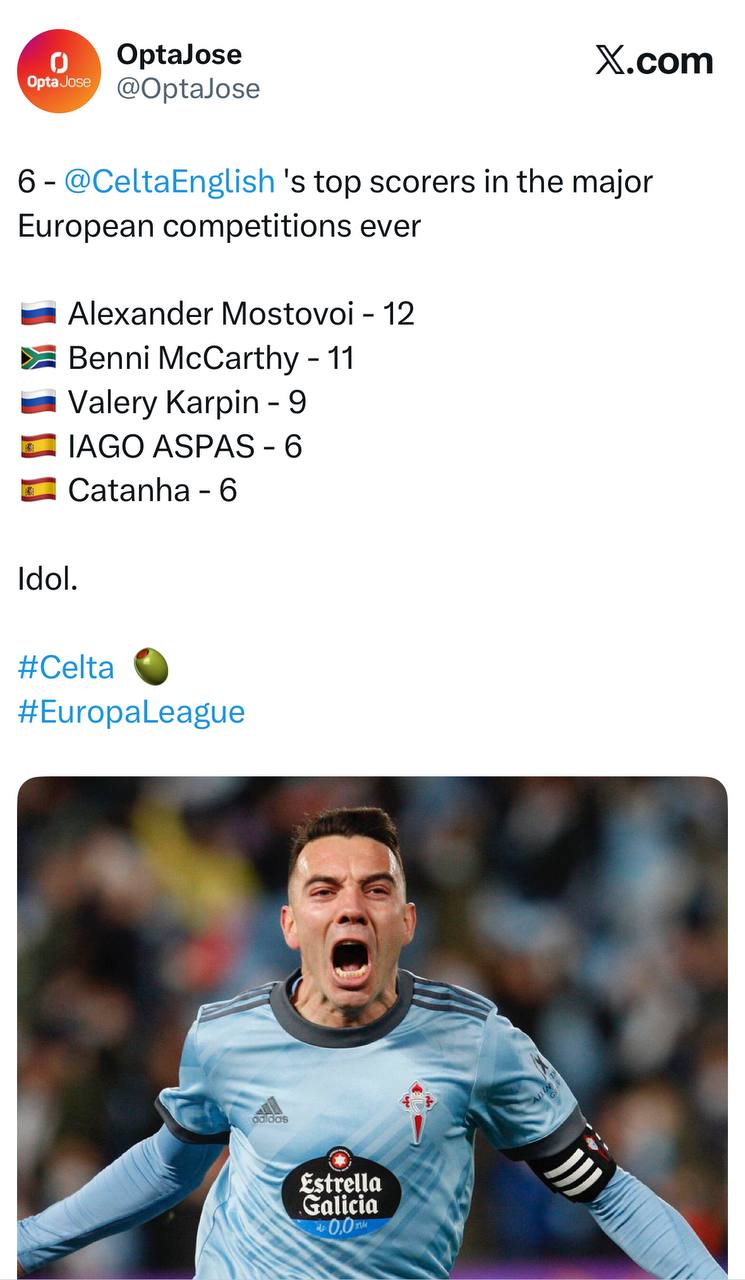This screenshot has width=745, height=1280.
Task: Click the X.com logo
Action: point(654,61)
